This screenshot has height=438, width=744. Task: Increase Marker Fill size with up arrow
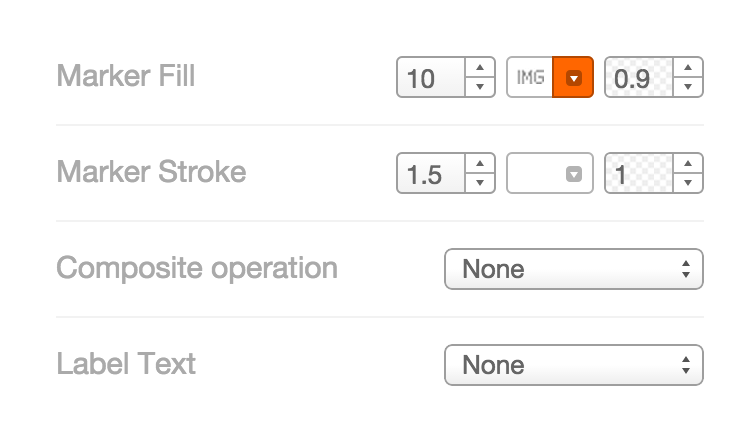[x=480, y=67]
